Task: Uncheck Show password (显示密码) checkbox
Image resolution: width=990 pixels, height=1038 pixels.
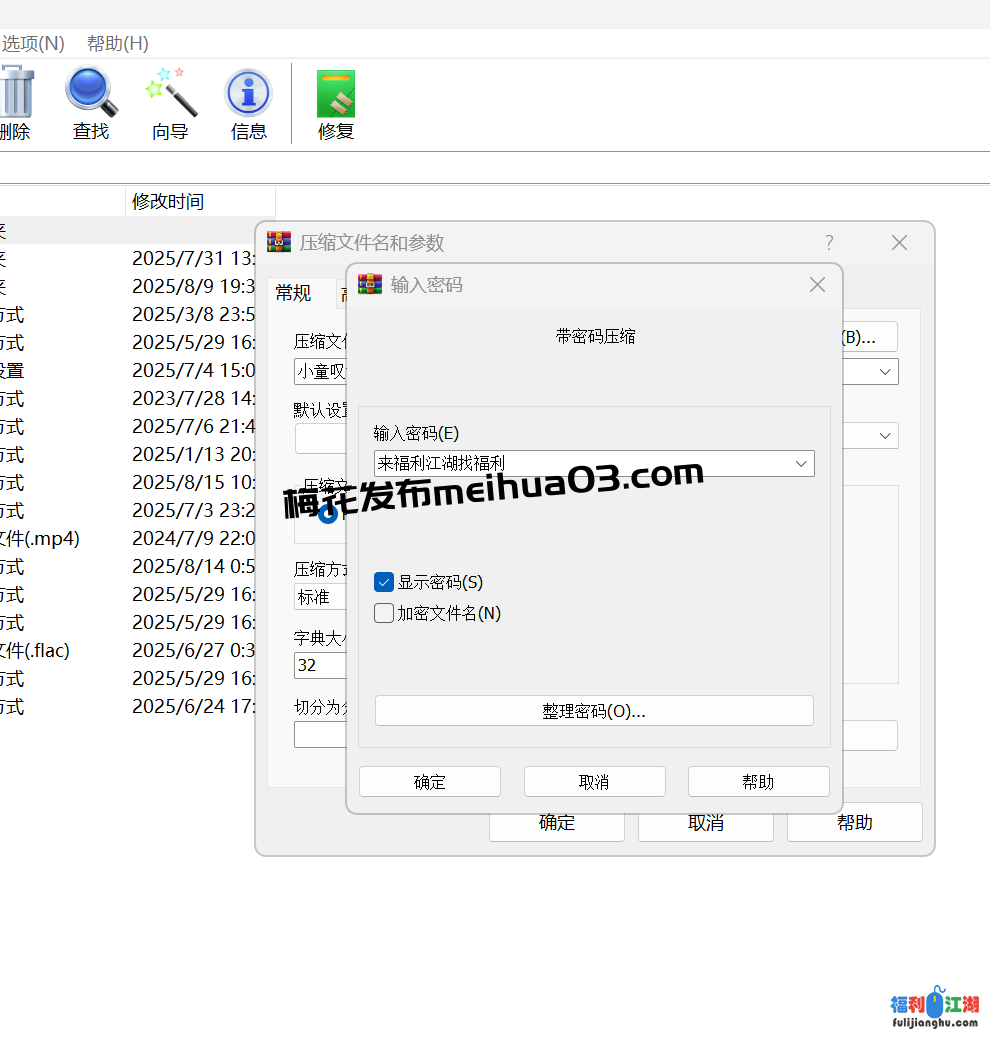Action: click(x=384, y=582)
